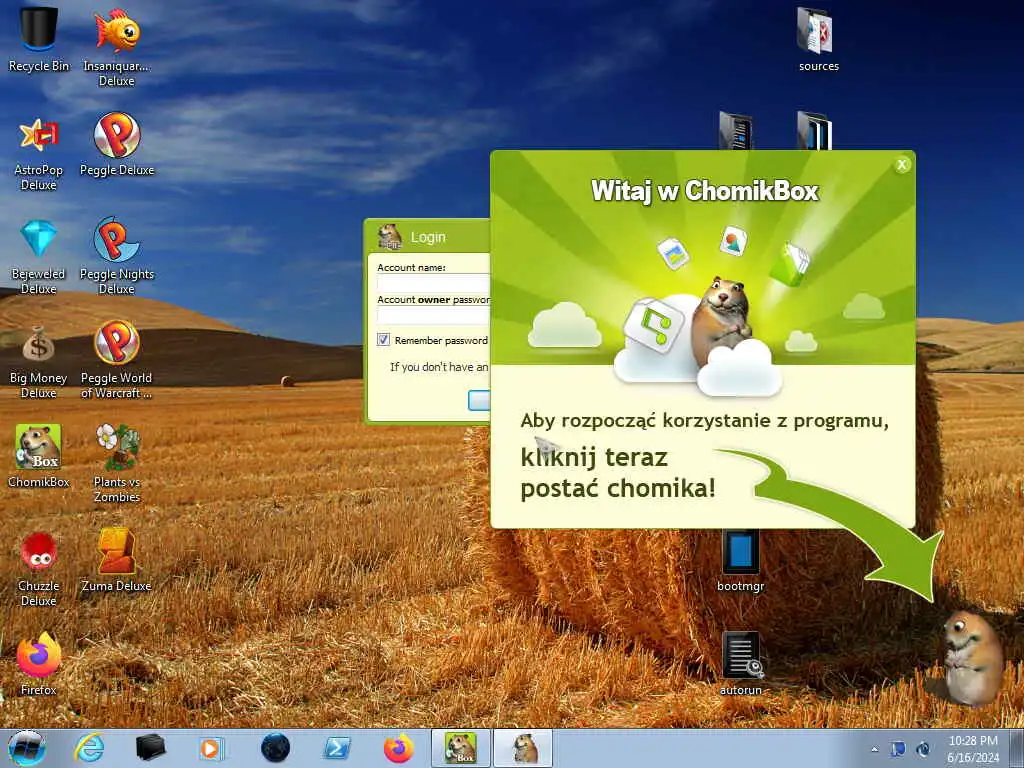This screenshot has height=768, width=1024.
Task: Show hidden system tray icons
Action: tap(874, 749)
